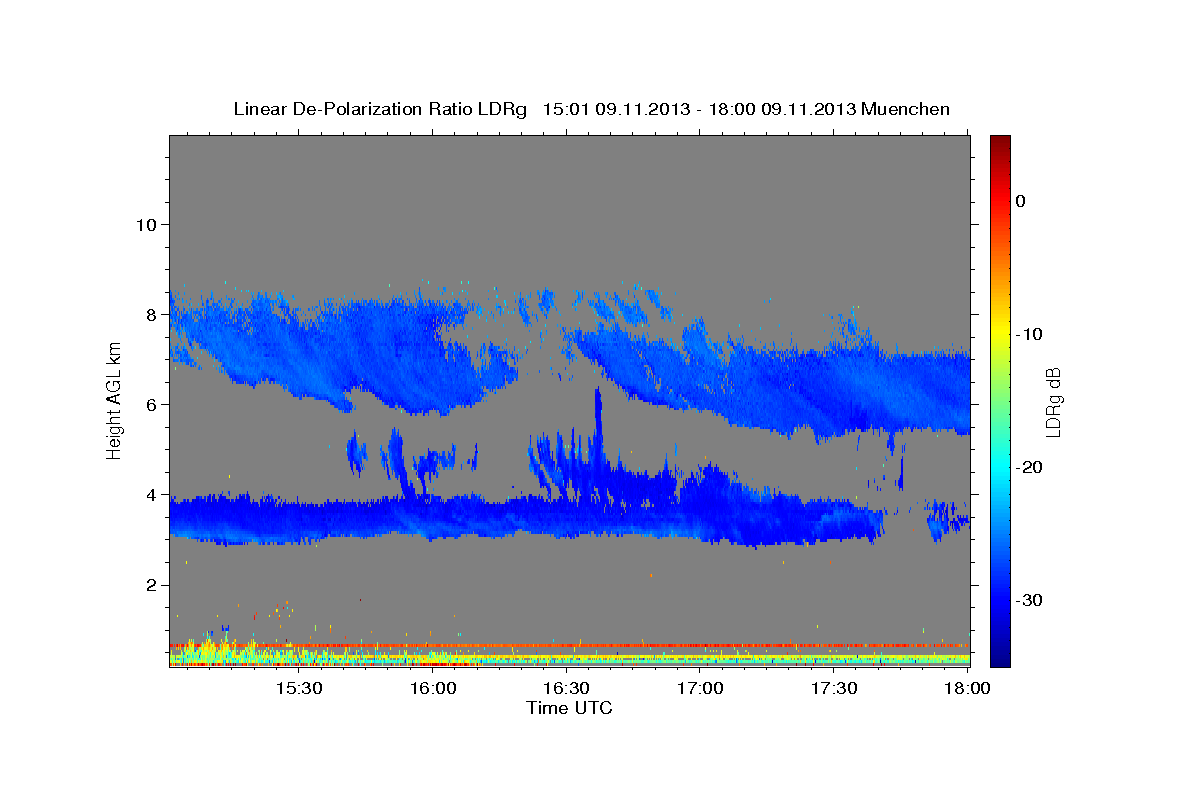Screen dimensions: 1200x800
Task: Click the height tick label 6
Action: click(151, 404)
